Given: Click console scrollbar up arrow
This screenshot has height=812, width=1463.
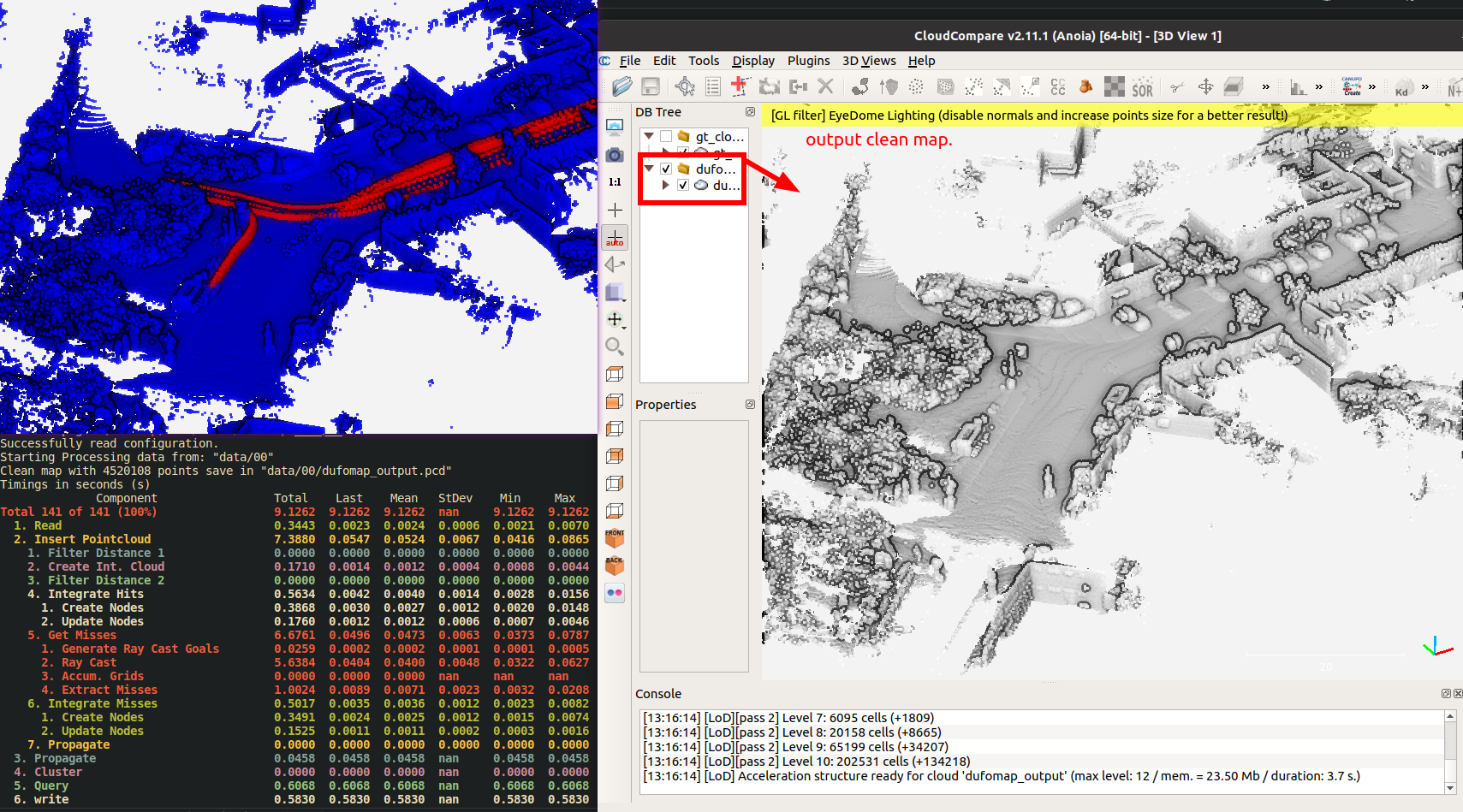Looking at the screenshot, I should pos(1450,716).
